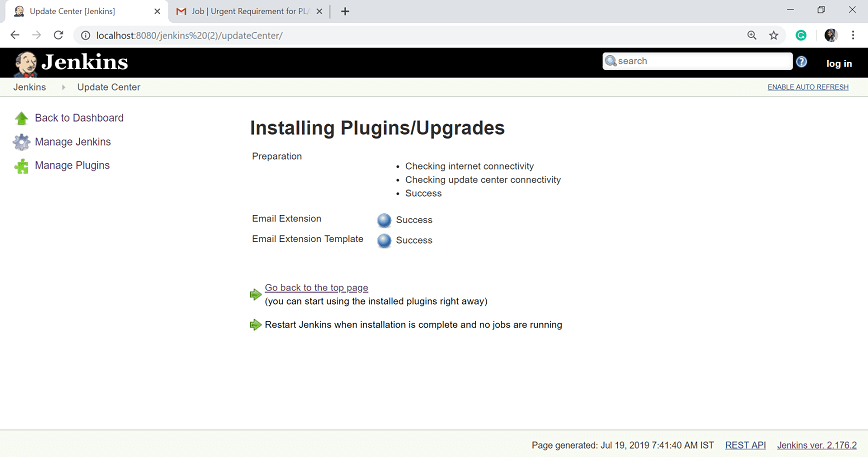Click the blue status ball for Email Extension Template
Screen dimensions: 868x457
(384, 241)
